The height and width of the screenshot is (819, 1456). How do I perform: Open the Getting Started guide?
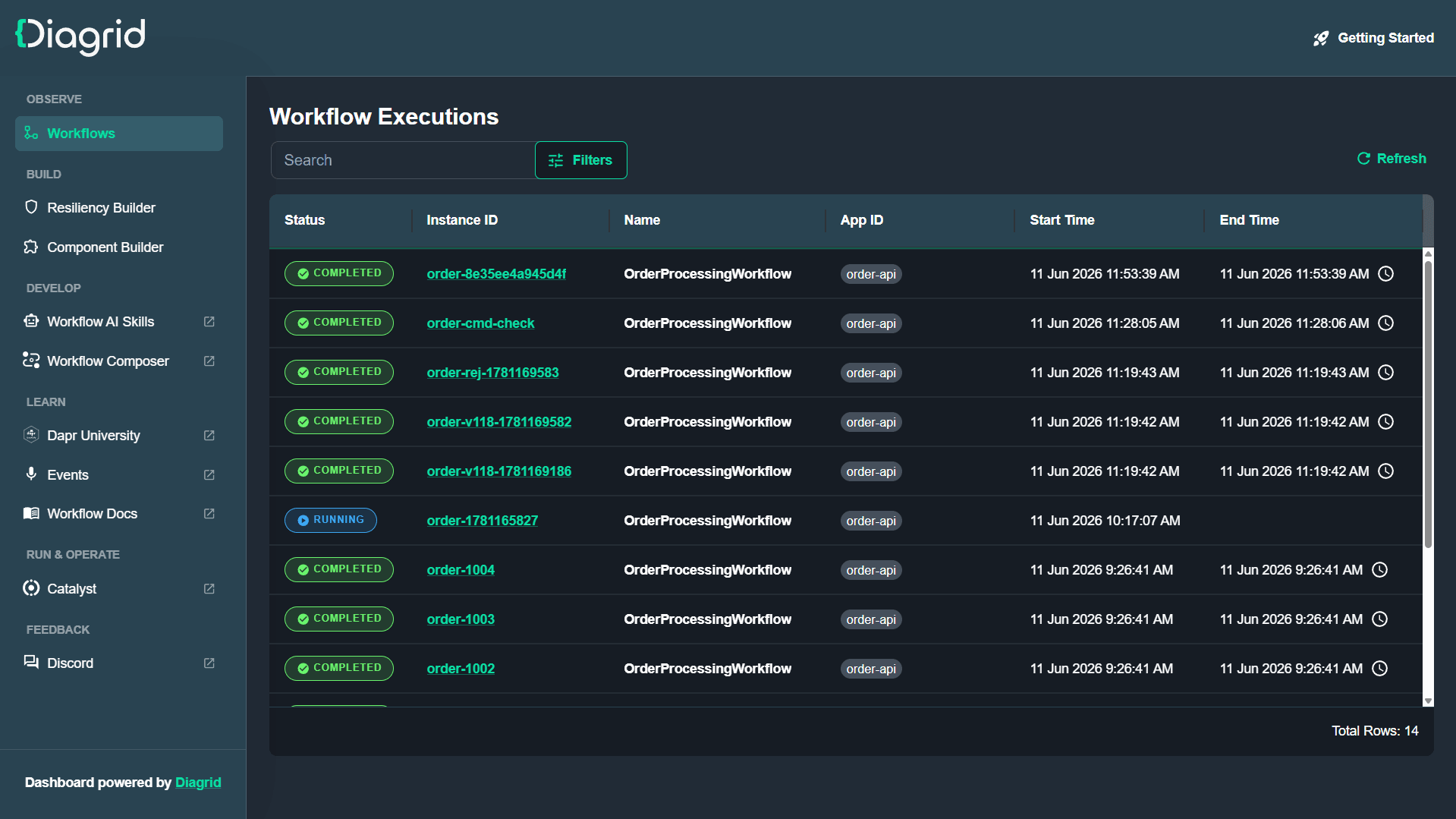click(1373, 38)
